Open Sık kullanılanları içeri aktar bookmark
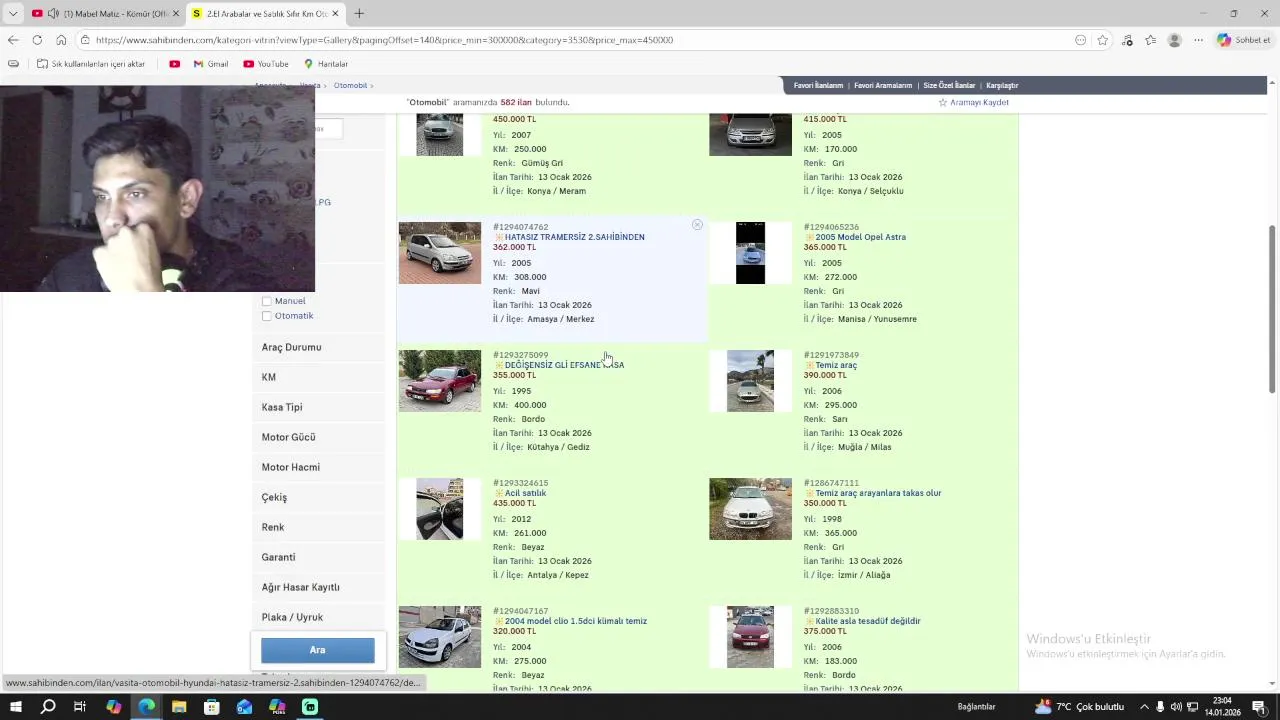Viewport: 1280px width, 720px height. pyautogui.click(x=91, y=64)
